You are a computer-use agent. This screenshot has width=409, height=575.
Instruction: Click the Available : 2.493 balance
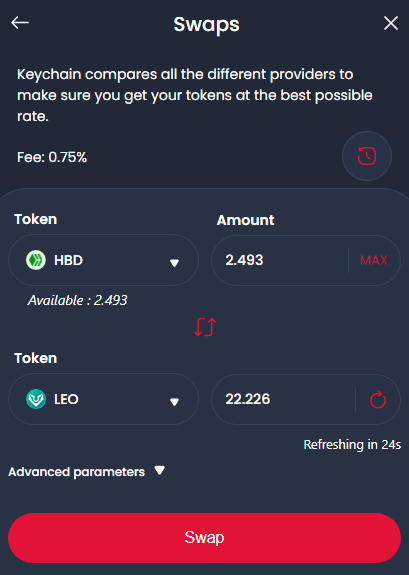pyautogui.click(x=77, y=300)
